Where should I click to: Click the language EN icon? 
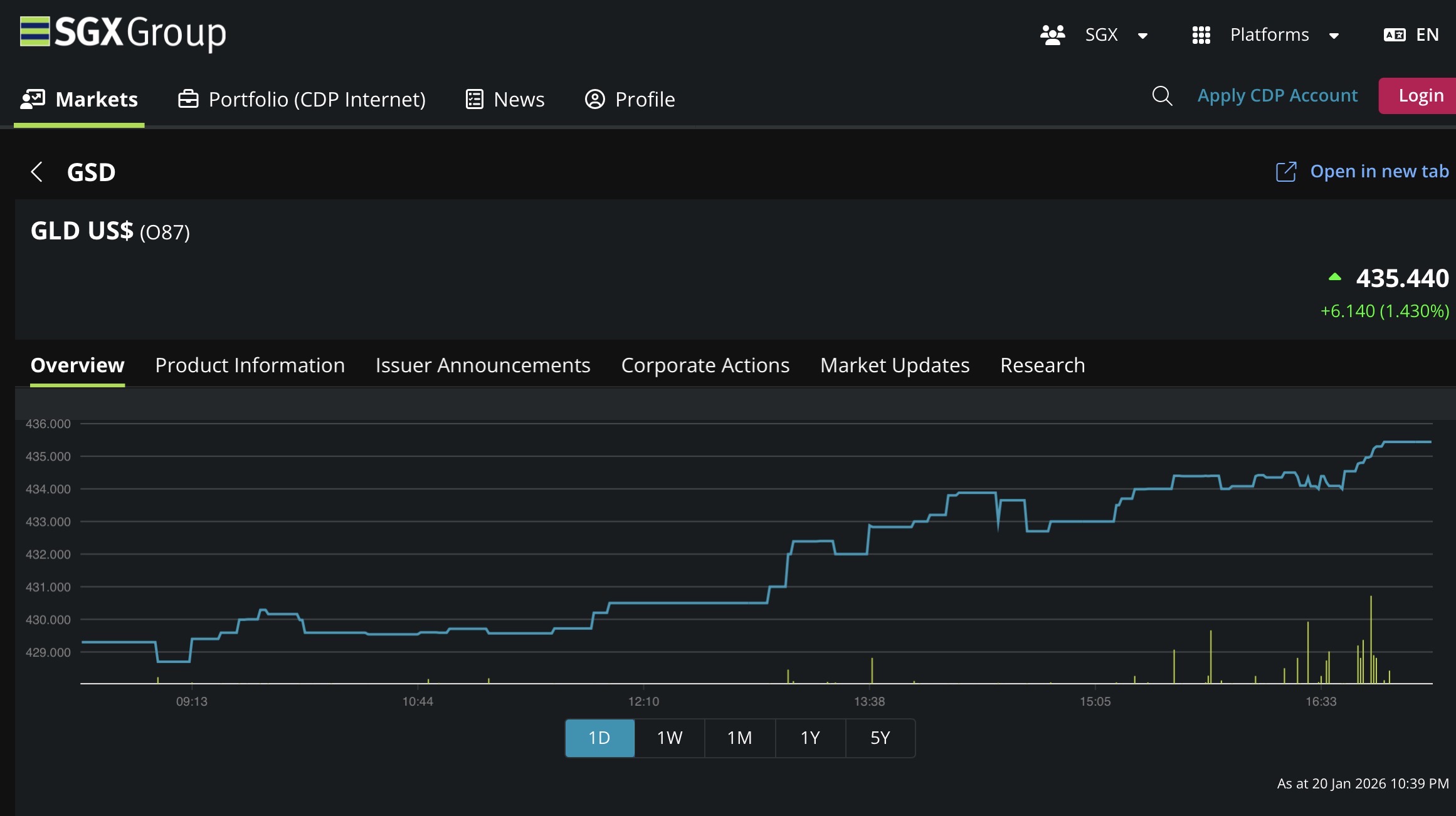1395,35
